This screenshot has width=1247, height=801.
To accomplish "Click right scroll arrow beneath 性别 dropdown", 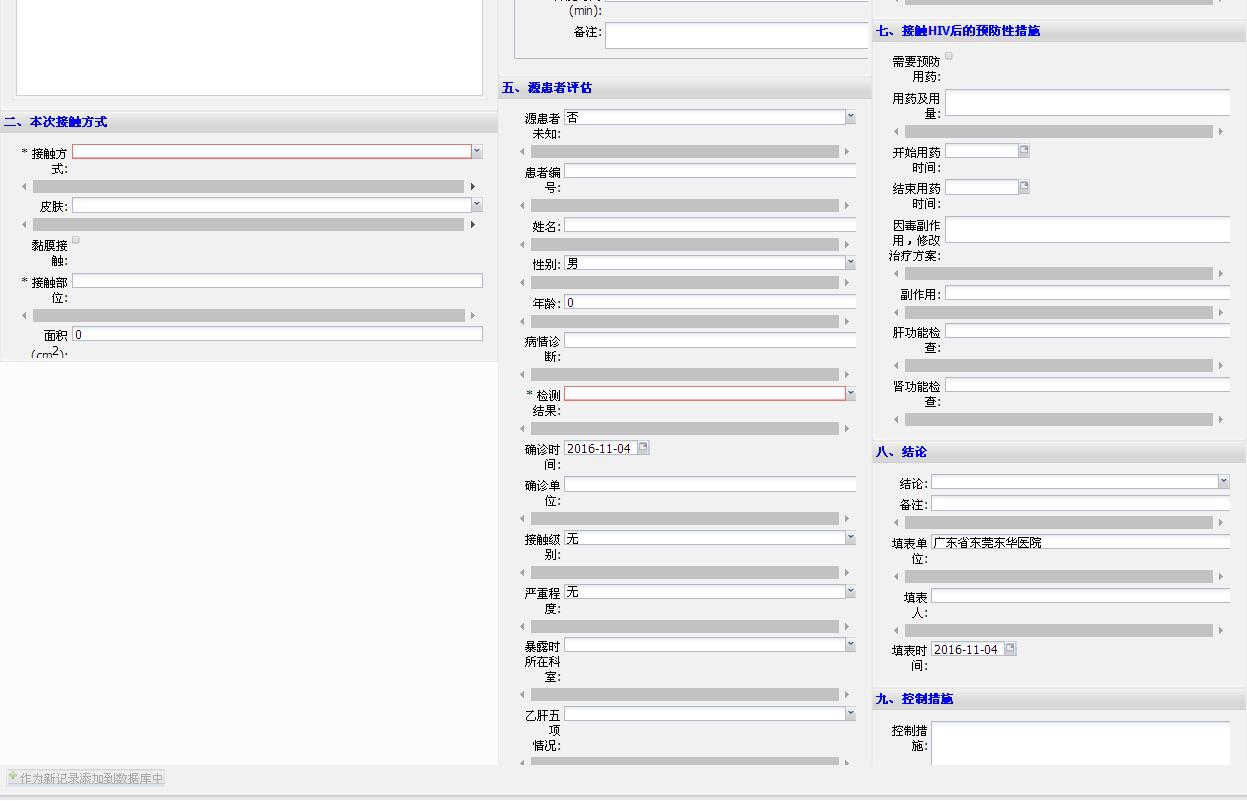I will click(847, 283).
